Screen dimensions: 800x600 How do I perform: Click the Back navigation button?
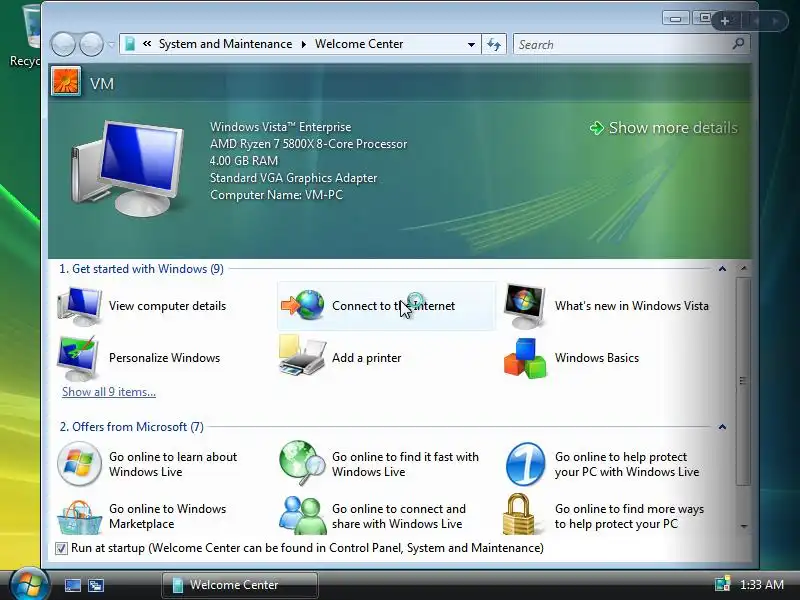63,44
